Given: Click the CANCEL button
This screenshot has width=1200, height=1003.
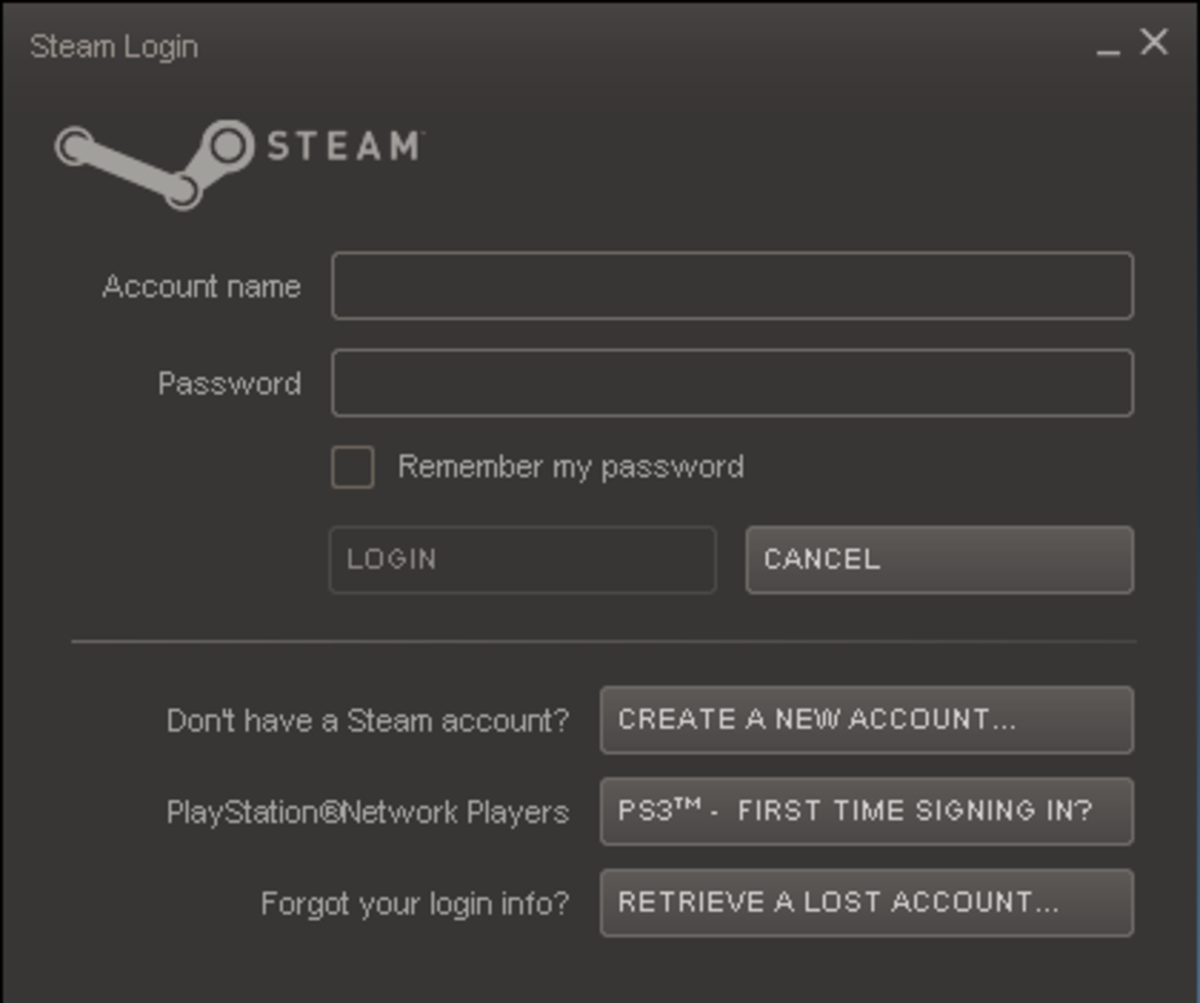Looking at the screenshot, I should (940, 560).
